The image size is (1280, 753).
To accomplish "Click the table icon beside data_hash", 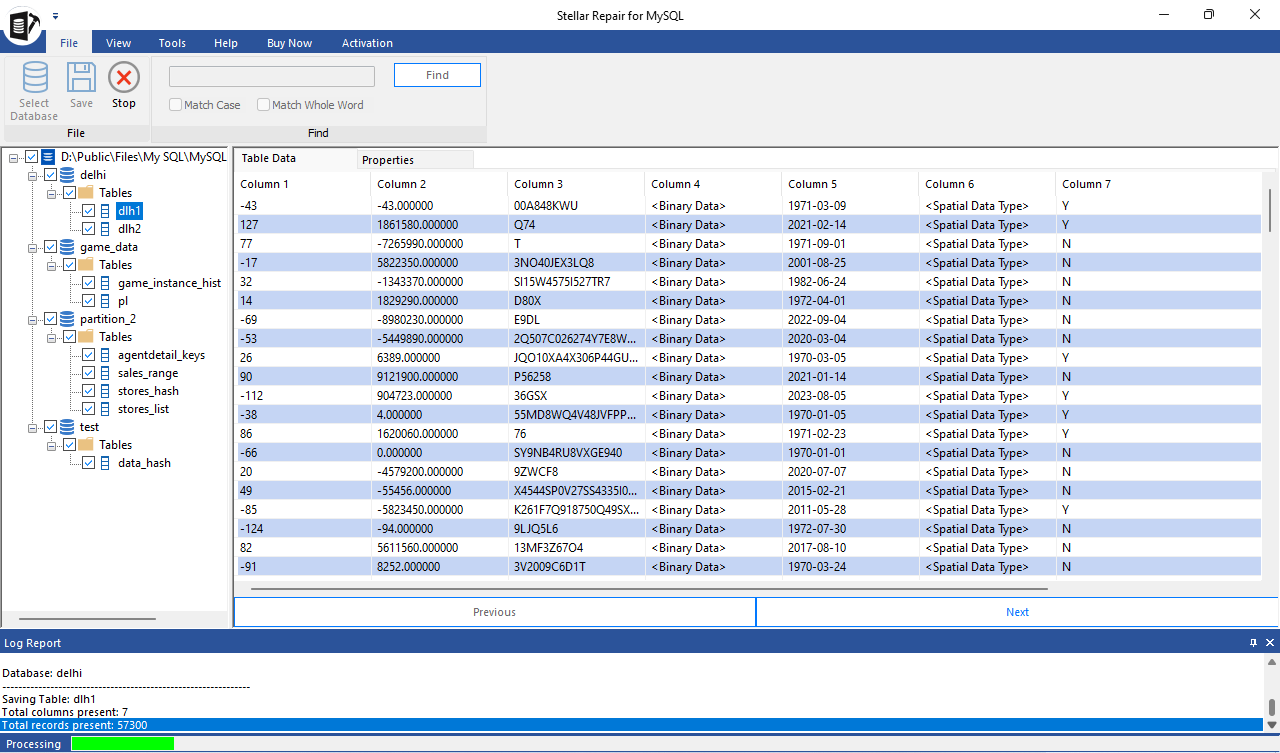I will pyautogui.click(x=105, y=463).
